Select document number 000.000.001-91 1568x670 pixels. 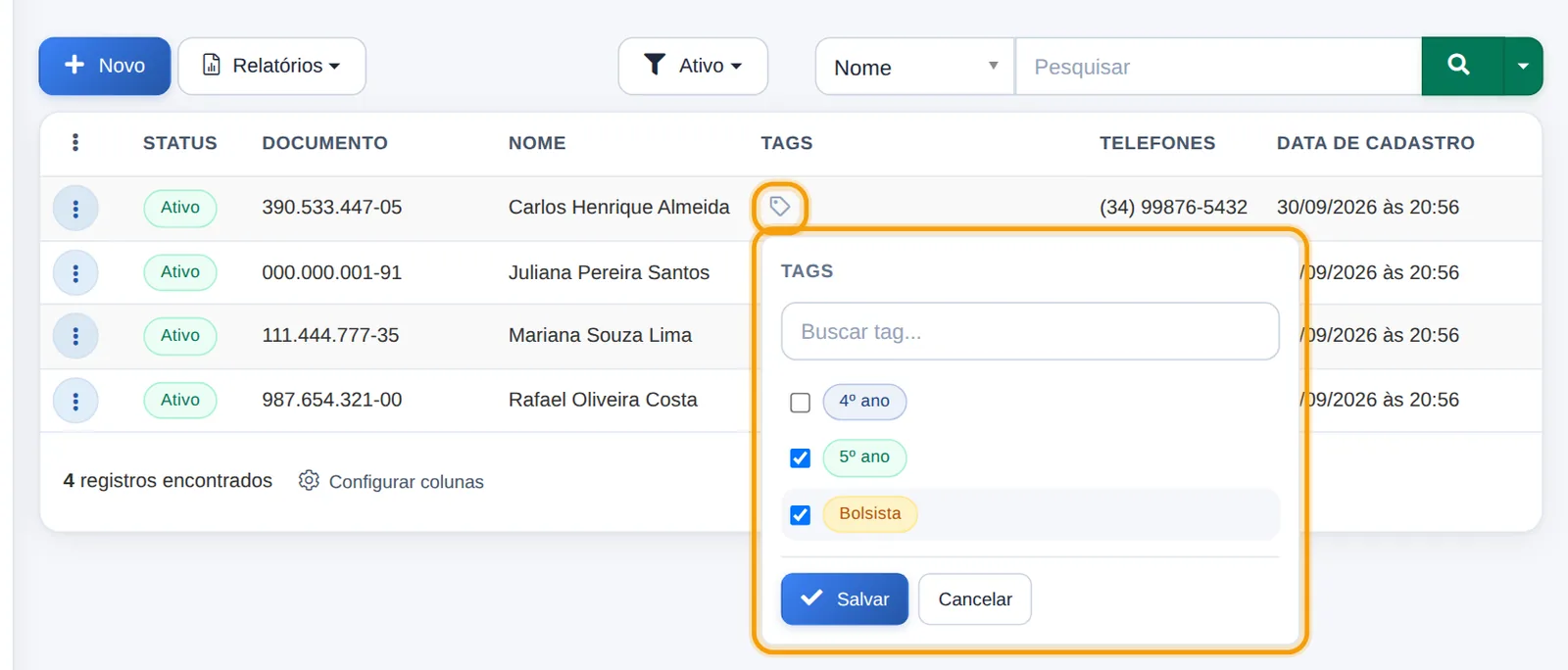point(332,272)
